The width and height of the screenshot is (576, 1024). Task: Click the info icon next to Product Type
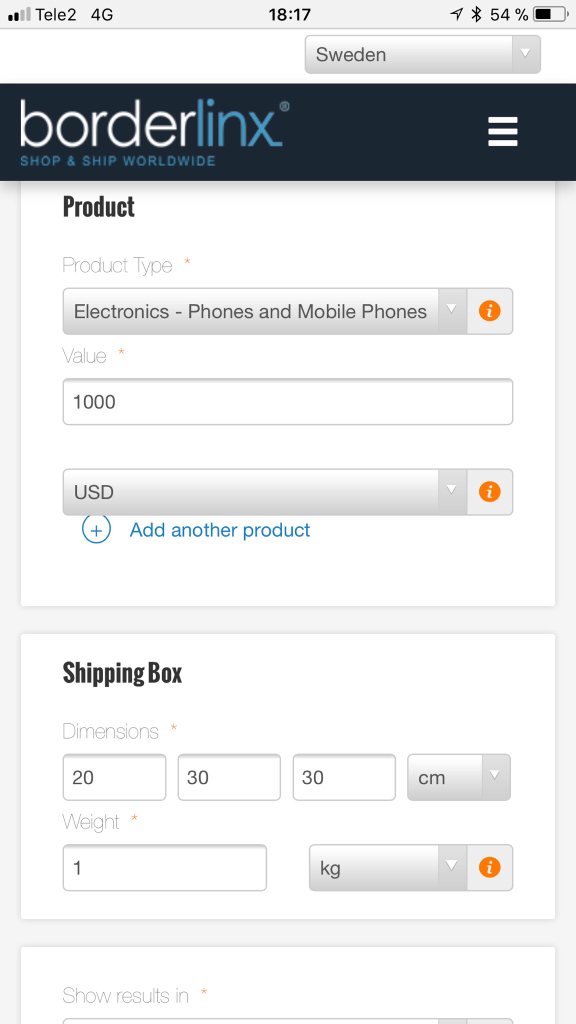click(x=489, y=311)
